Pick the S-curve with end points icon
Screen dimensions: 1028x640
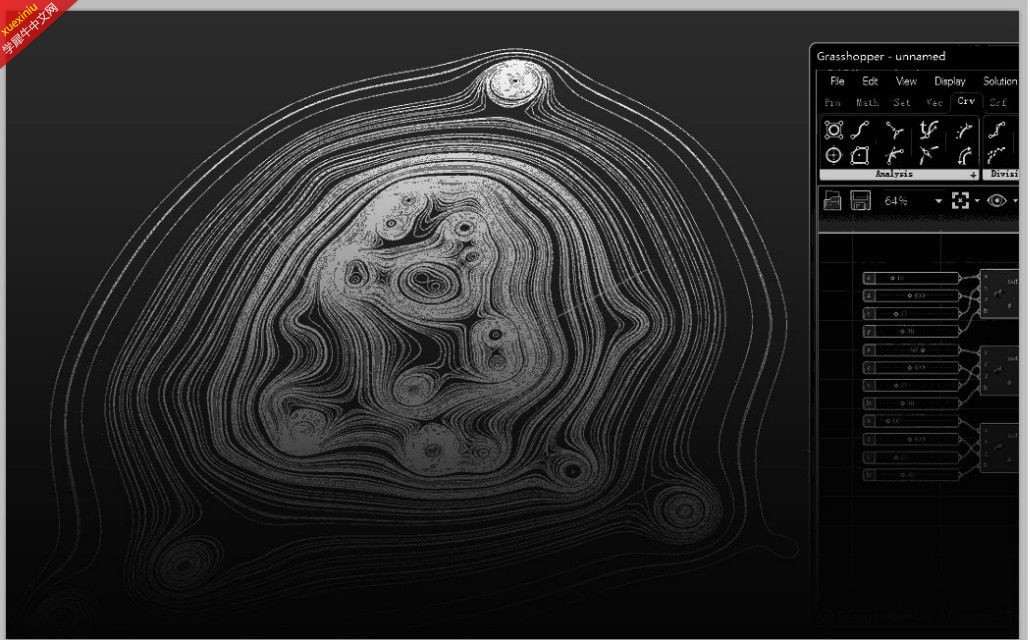860,130
